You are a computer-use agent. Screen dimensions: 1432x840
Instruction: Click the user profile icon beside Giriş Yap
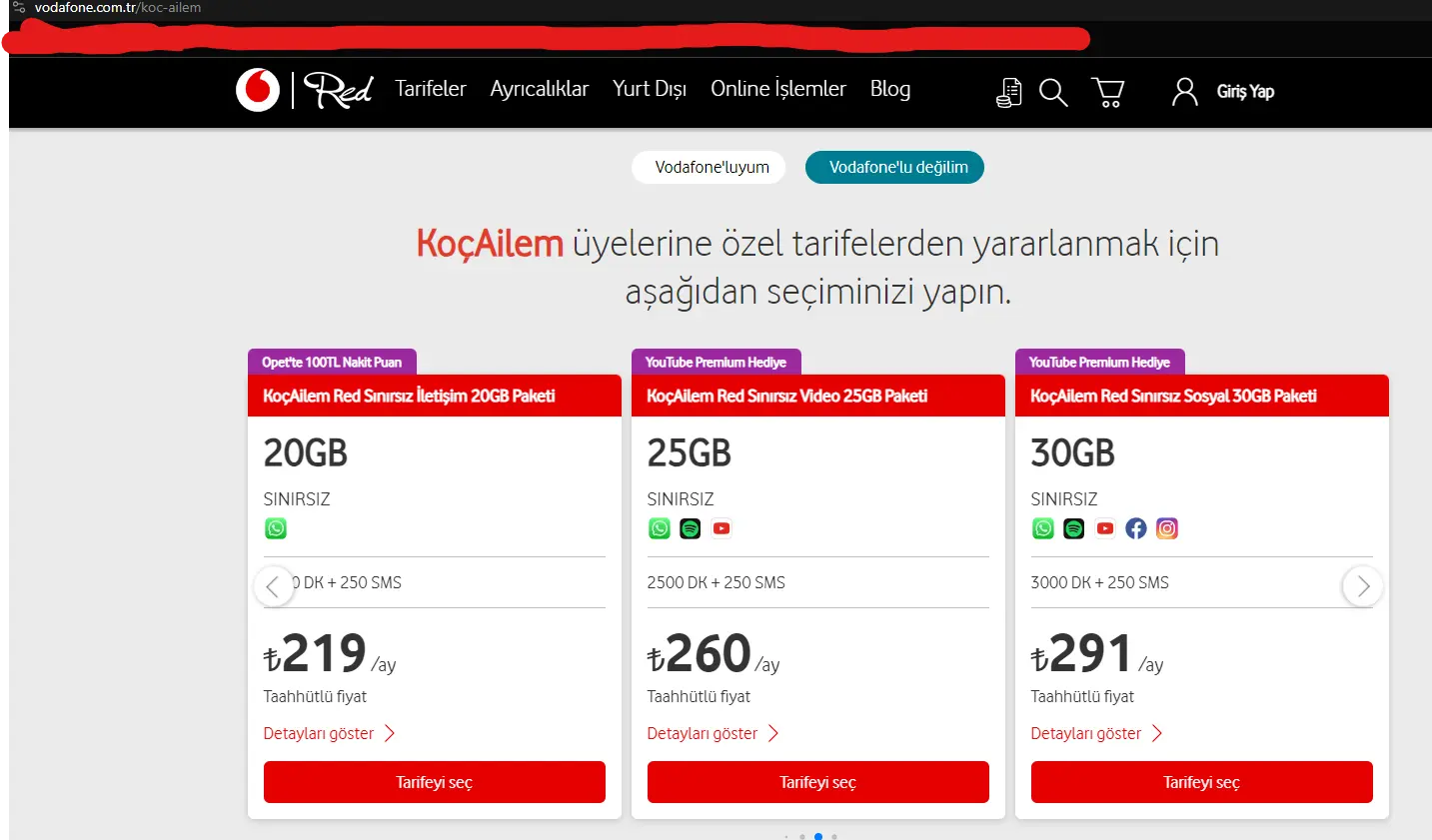click(1184, 92)
